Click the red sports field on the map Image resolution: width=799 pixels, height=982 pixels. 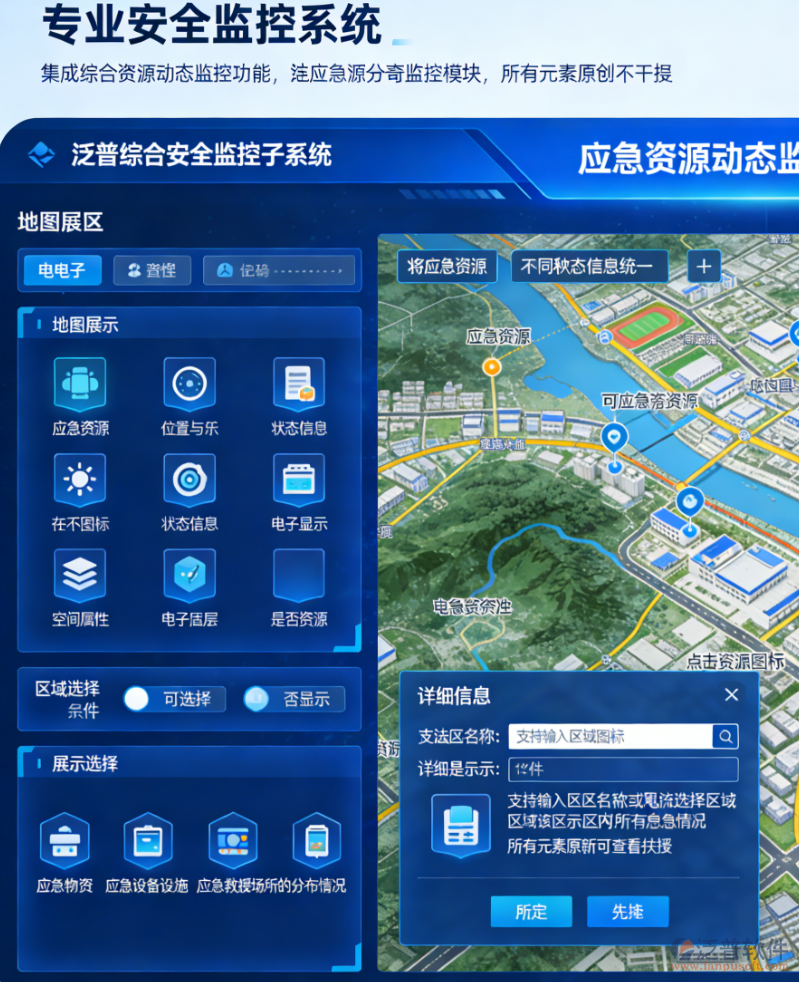click(645, 324)
